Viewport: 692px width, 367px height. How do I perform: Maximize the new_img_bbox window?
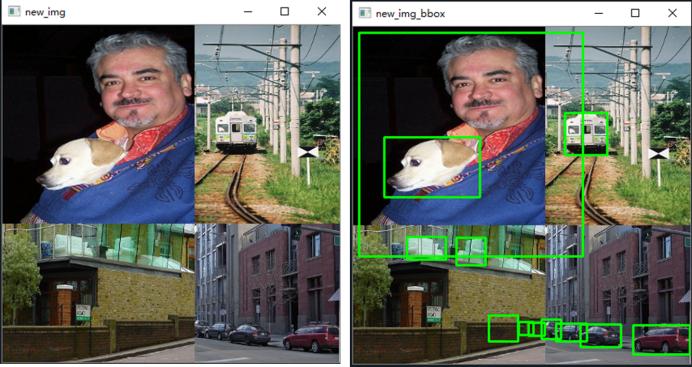click(635, 13)
